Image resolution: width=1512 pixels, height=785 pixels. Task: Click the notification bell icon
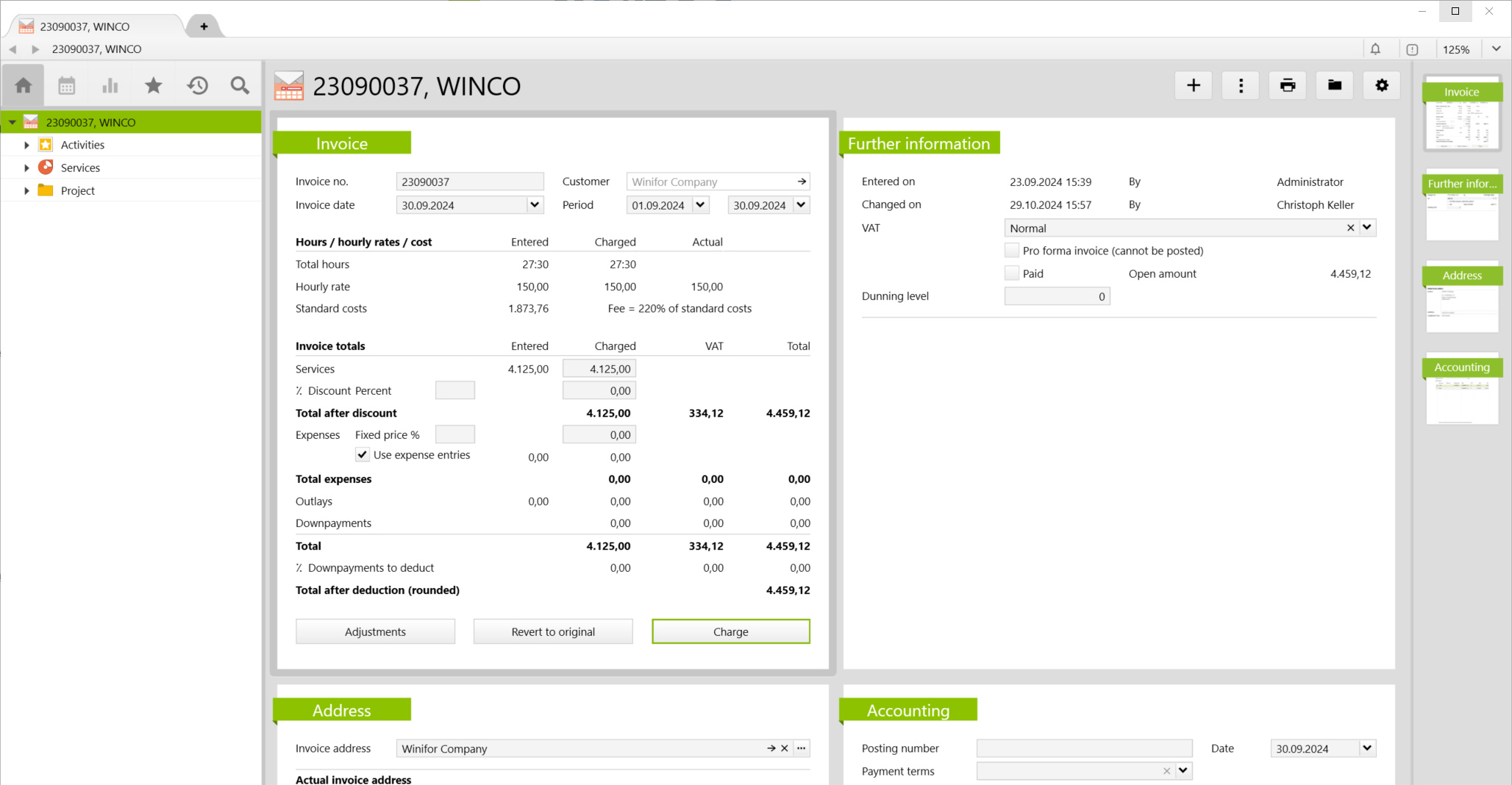pyautogui.click(x=1375, y=49)
